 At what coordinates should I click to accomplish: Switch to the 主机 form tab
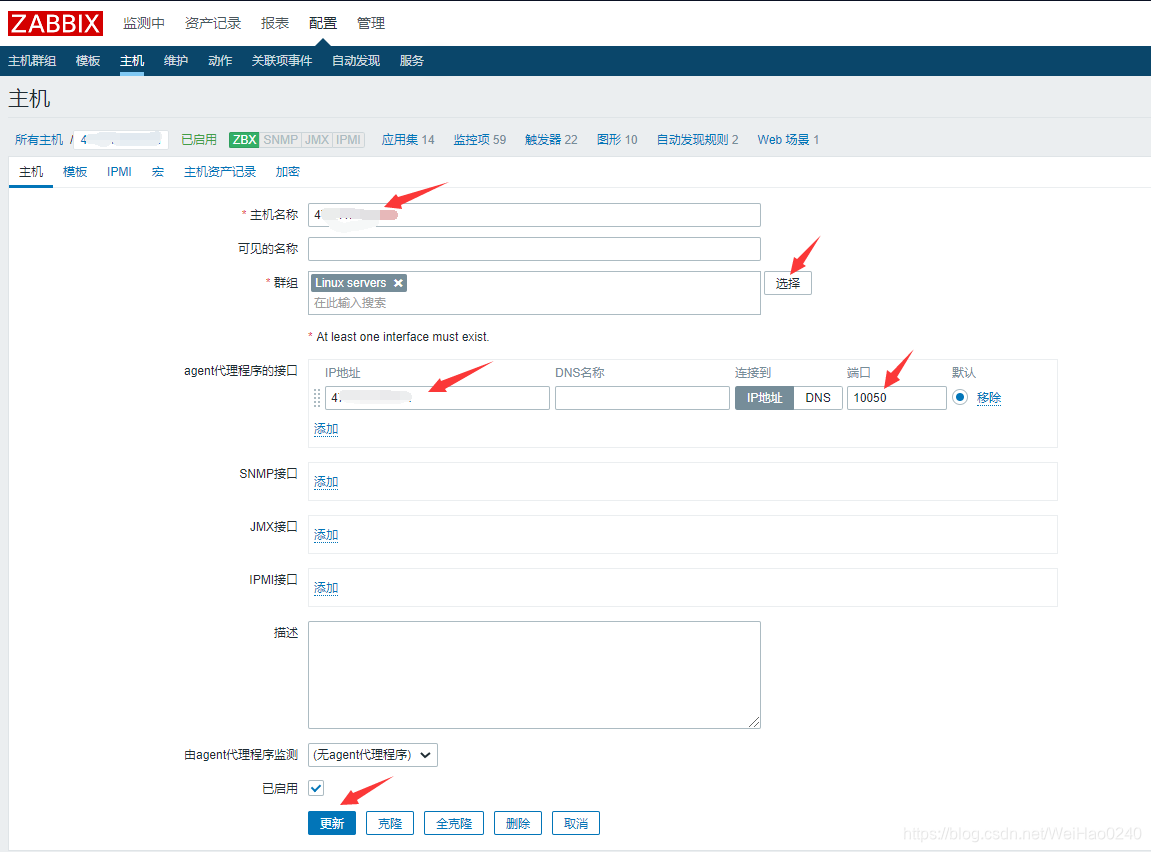click(x=31, y=172)
